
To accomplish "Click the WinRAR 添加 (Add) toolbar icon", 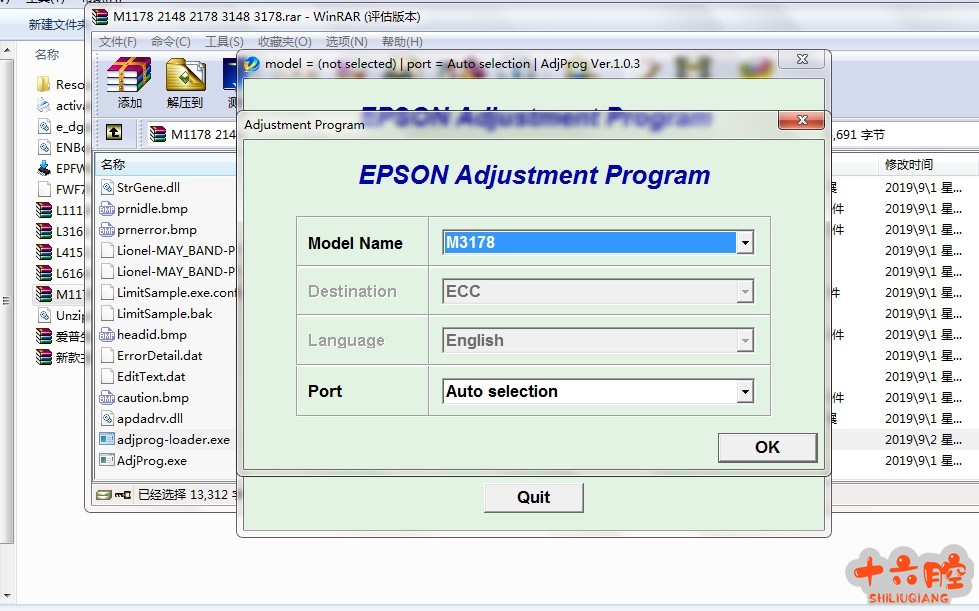I will [x=129, y=82].
